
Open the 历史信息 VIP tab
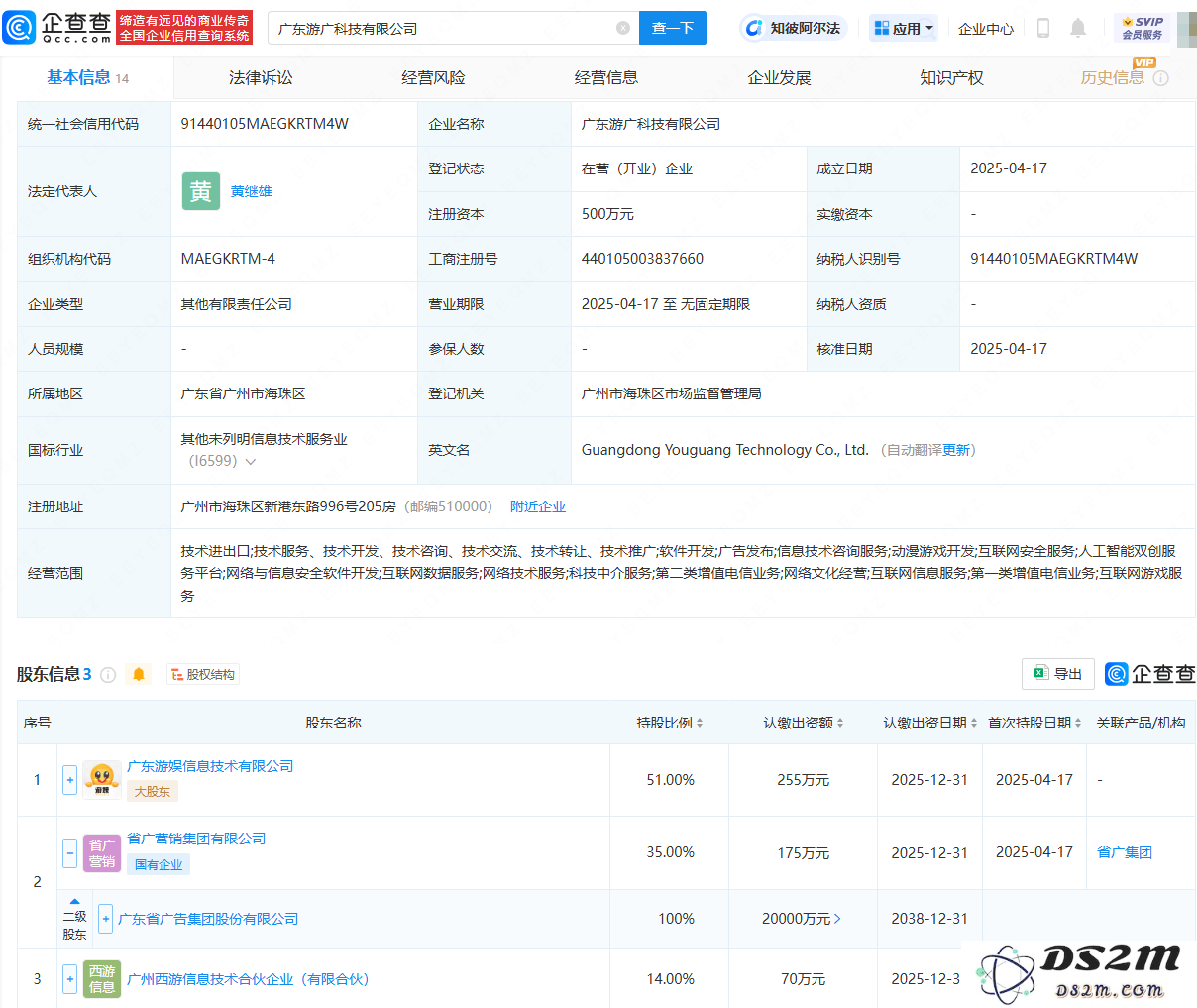pyautogui.click(x=1112, y=77)
